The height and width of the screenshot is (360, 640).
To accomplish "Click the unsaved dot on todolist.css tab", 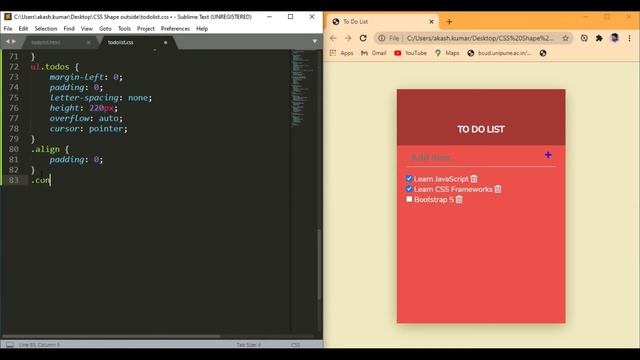I will click(165, 42).
